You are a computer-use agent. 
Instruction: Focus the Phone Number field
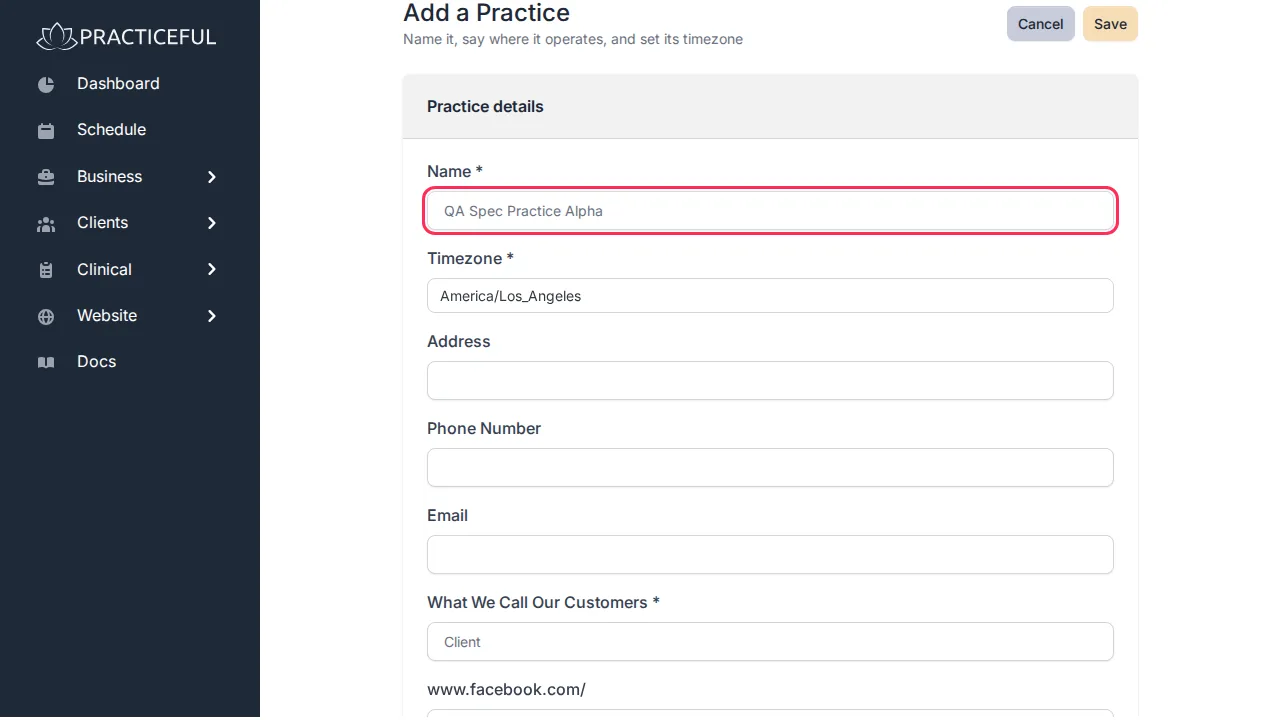pos(770,468)
